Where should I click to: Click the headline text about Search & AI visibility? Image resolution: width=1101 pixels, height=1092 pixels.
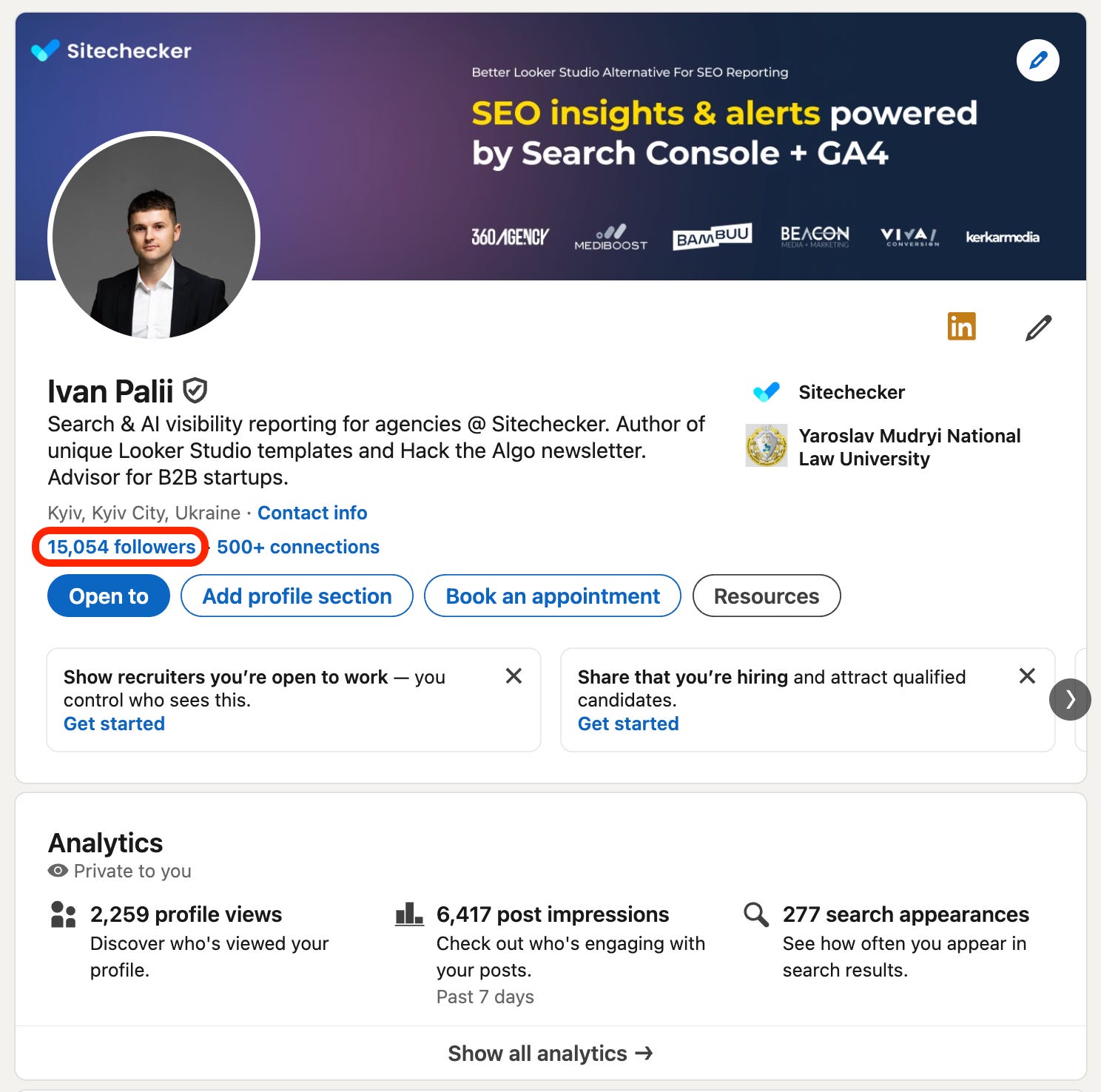(x=376, y=451)
